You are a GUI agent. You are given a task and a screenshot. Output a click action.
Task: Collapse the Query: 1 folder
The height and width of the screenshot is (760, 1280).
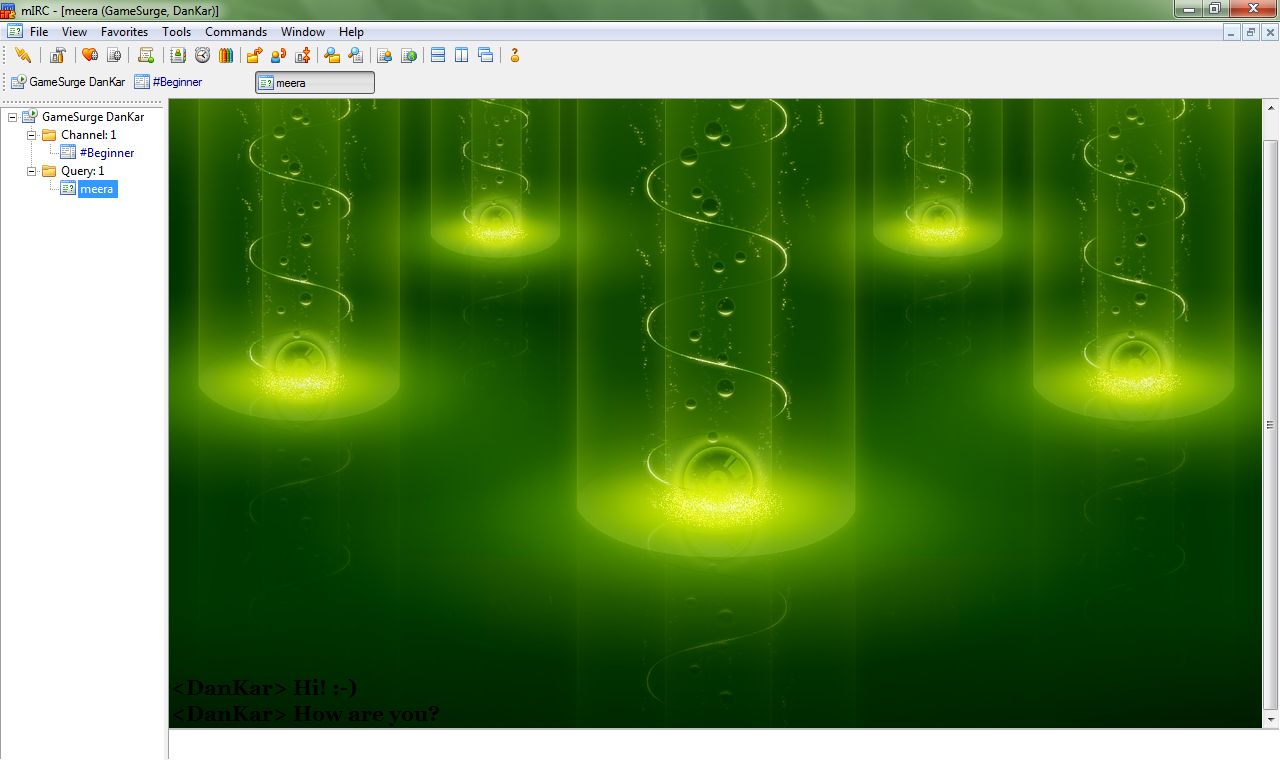point(31,171)
